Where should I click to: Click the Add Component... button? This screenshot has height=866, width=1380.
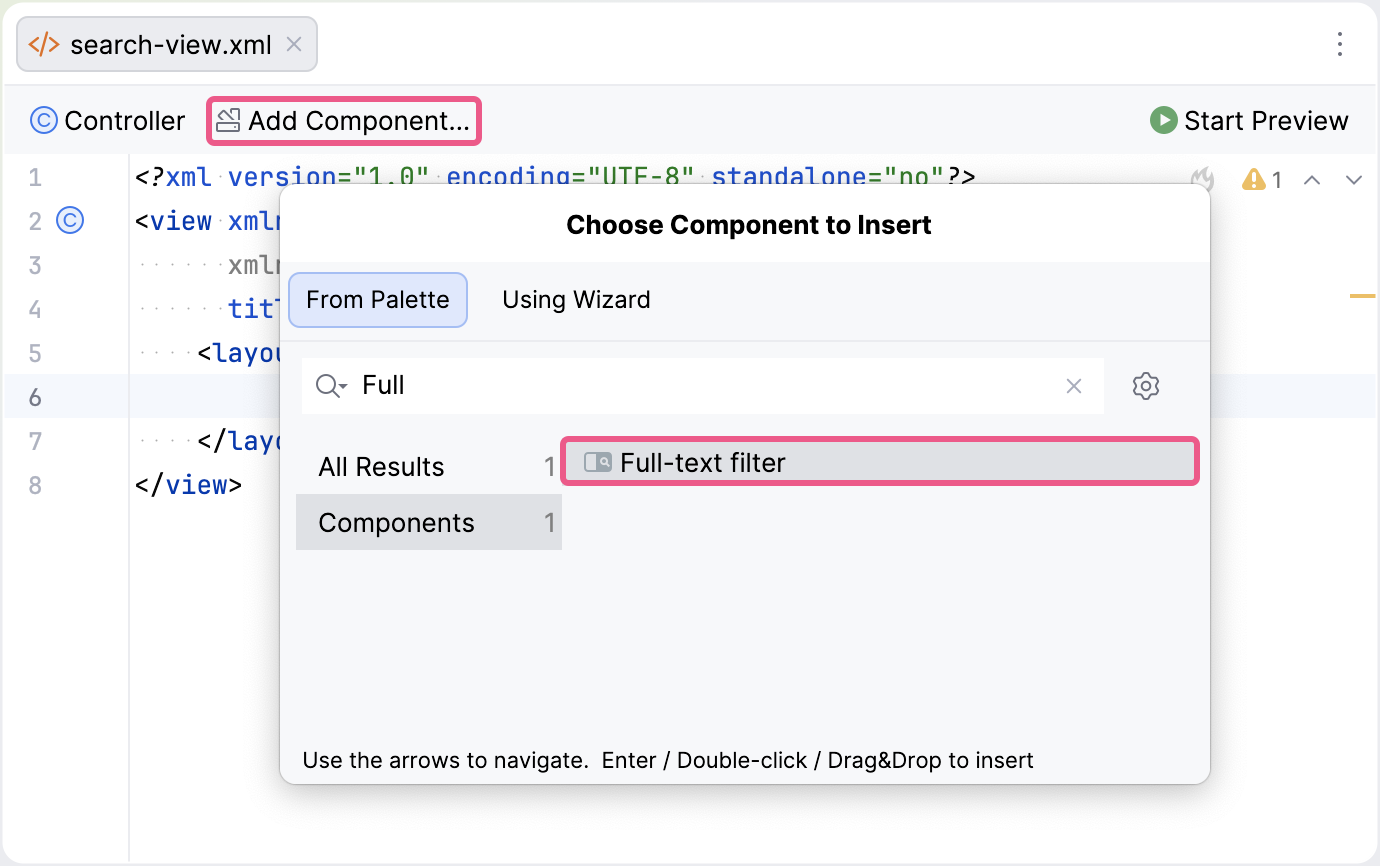[x=344, y=120]
